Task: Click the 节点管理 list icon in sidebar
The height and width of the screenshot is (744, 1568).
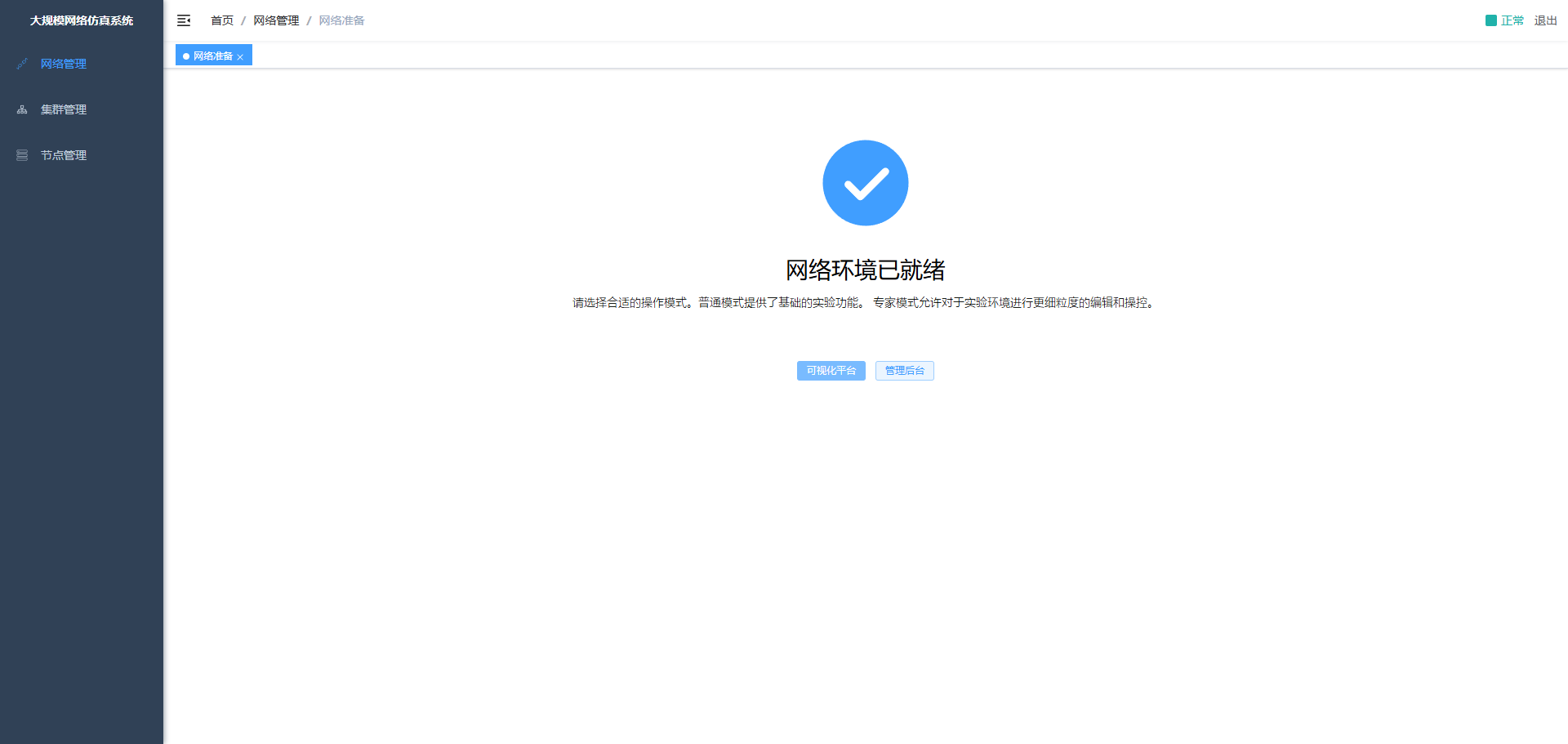Action: click(x=22, y=155)
